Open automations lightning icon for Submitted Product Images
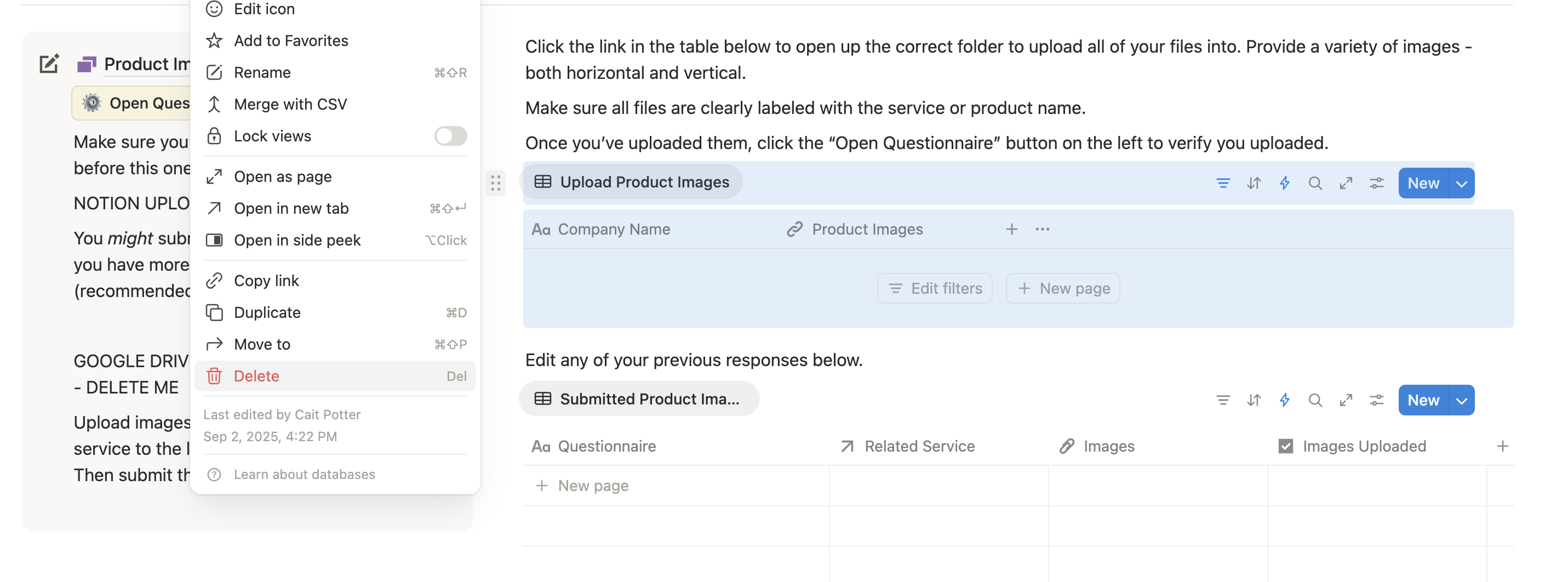This screenshot has height=582, width=1568. pos(1284,400)
